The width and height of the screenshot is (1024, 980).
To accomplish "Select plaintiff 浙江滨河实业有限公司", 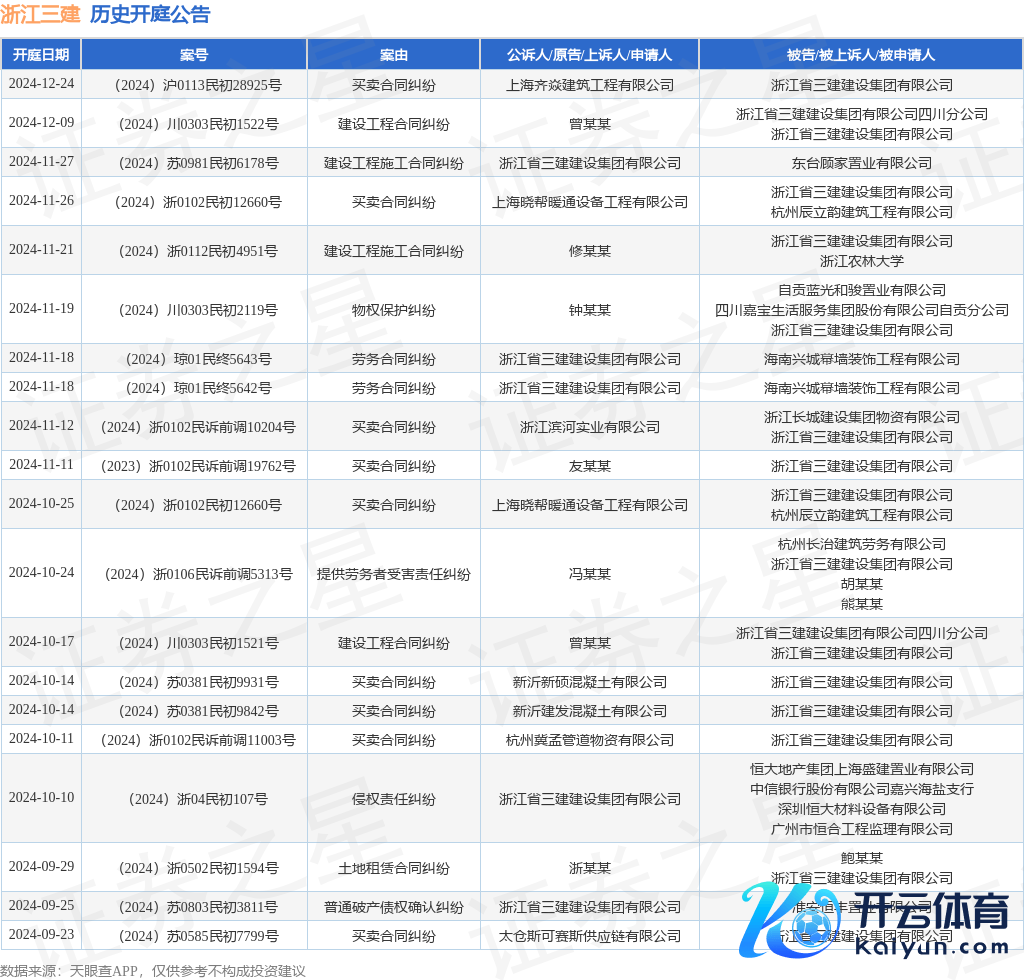I will 589,427.
